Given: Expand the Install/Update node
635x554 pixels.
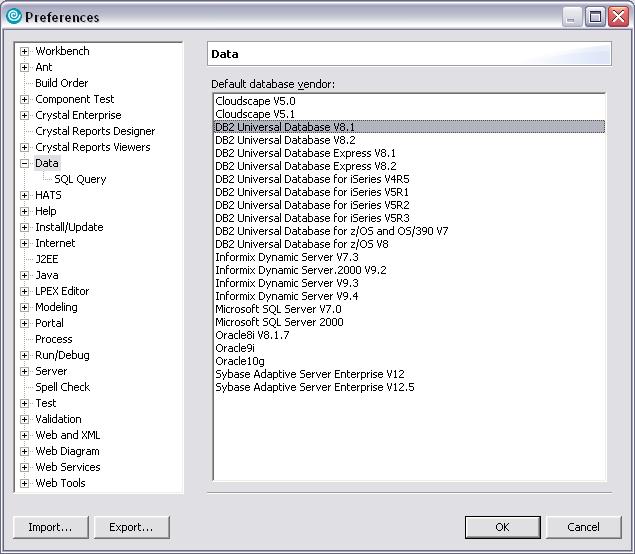Looking at the screenshot, I should click(24, 227).
